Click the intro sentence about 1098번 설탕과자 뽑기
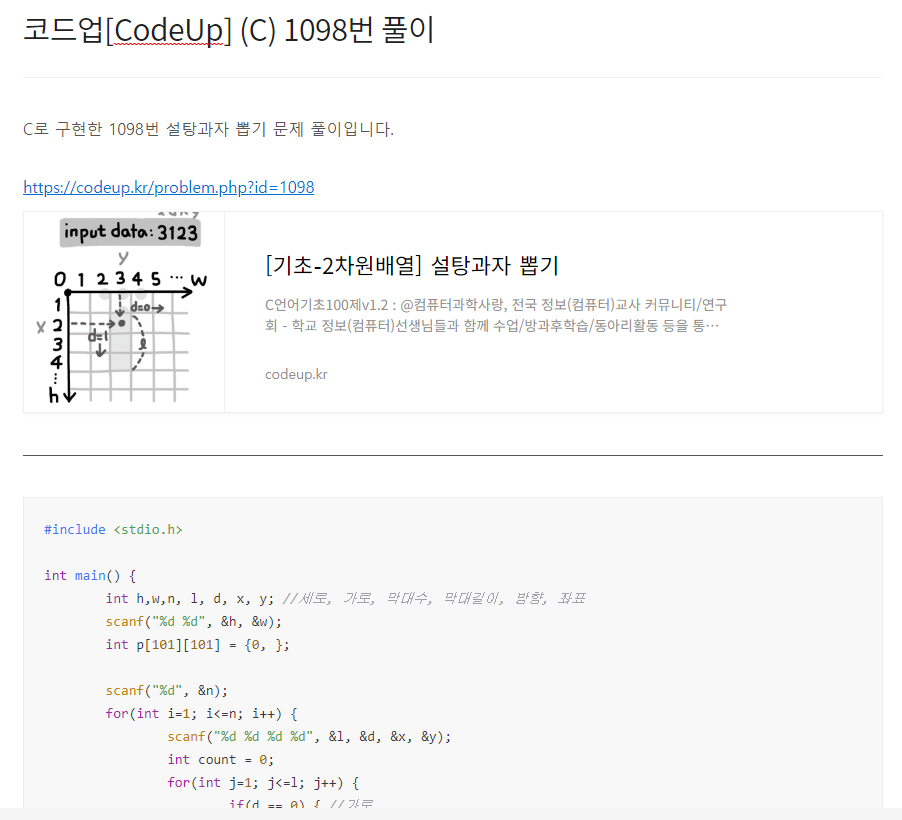Screen dimensions: 902x820 [x=208, y=129]
